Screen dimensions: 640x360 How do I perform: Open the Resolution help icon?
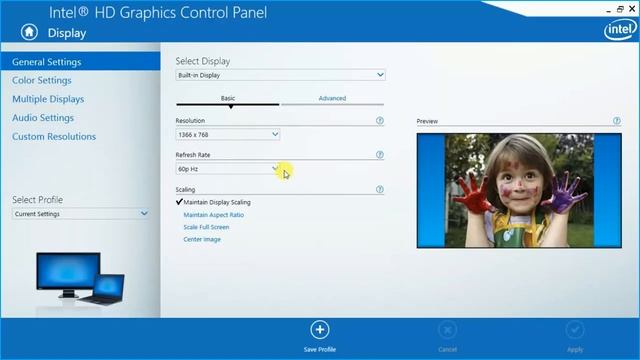[x=380, y=120]
